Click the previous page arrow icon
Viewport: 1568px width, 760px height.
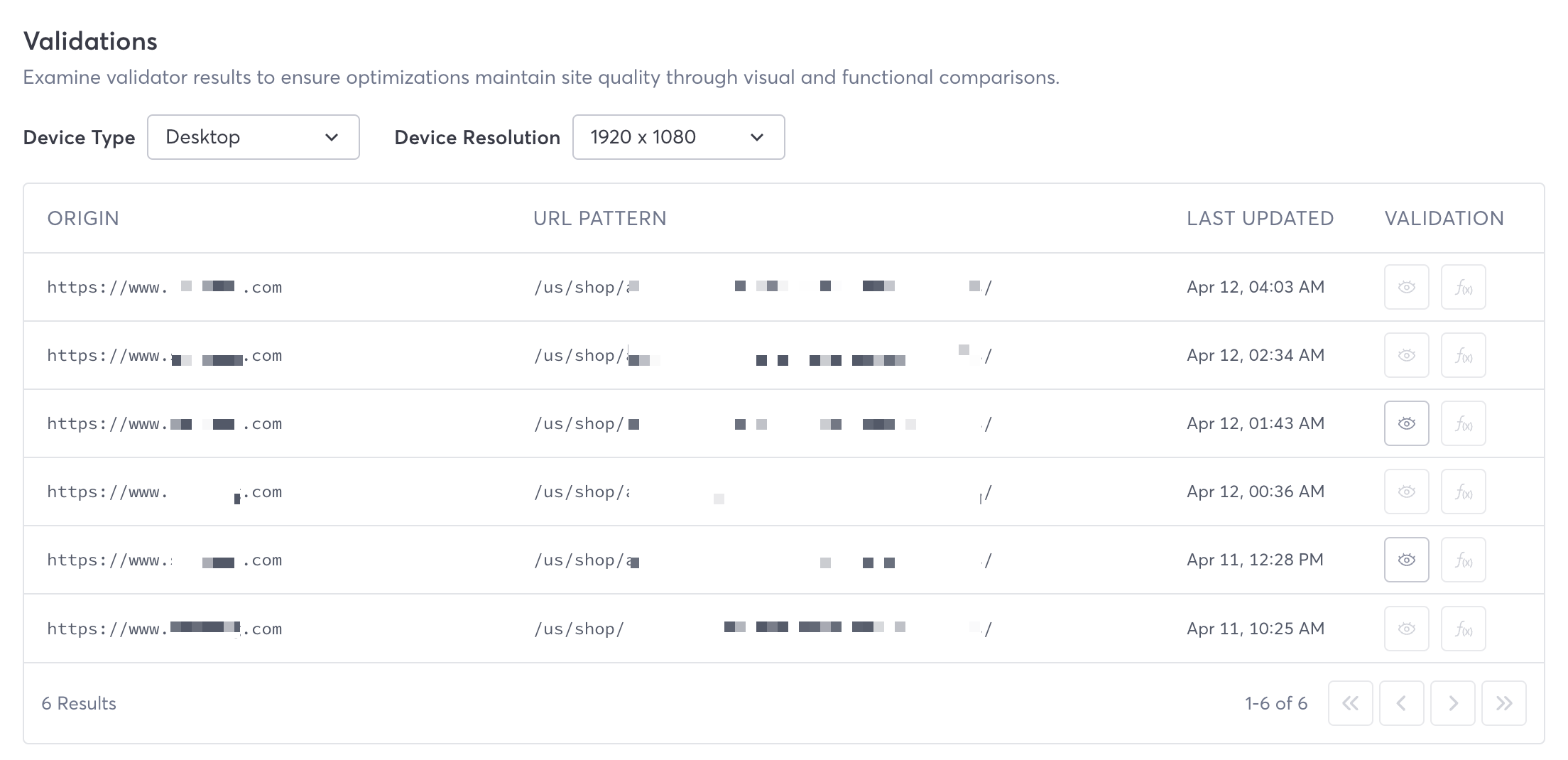(x=1402, y=703)
